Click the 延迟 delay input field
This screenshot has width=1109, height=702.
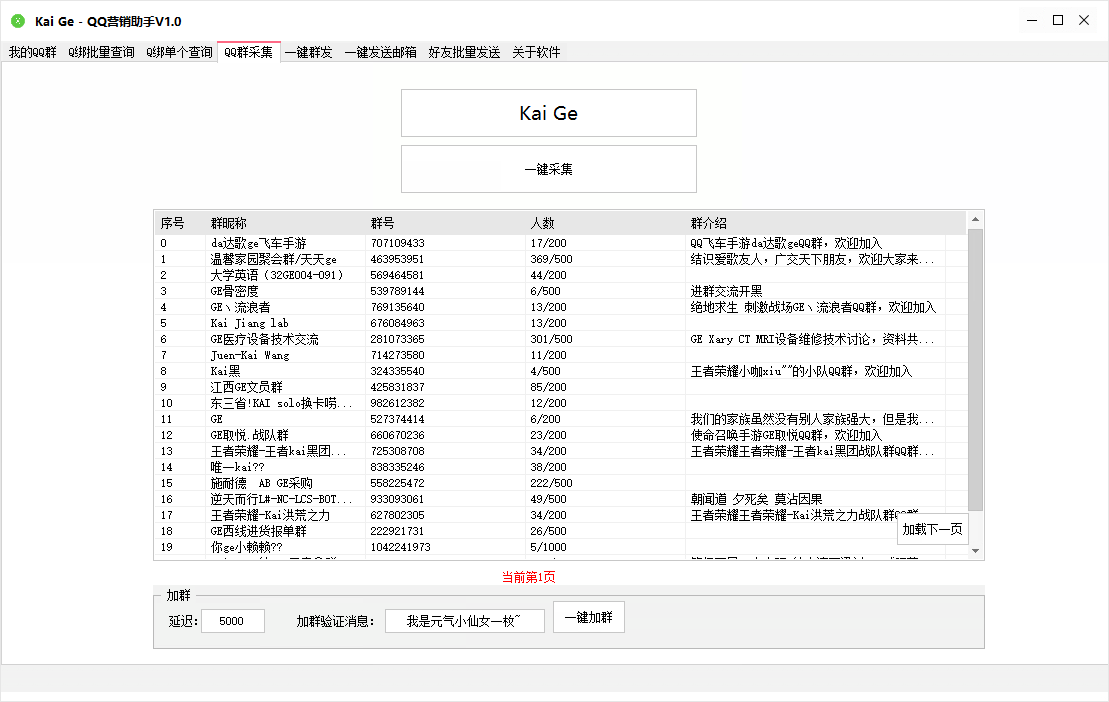tap(232, 621)
